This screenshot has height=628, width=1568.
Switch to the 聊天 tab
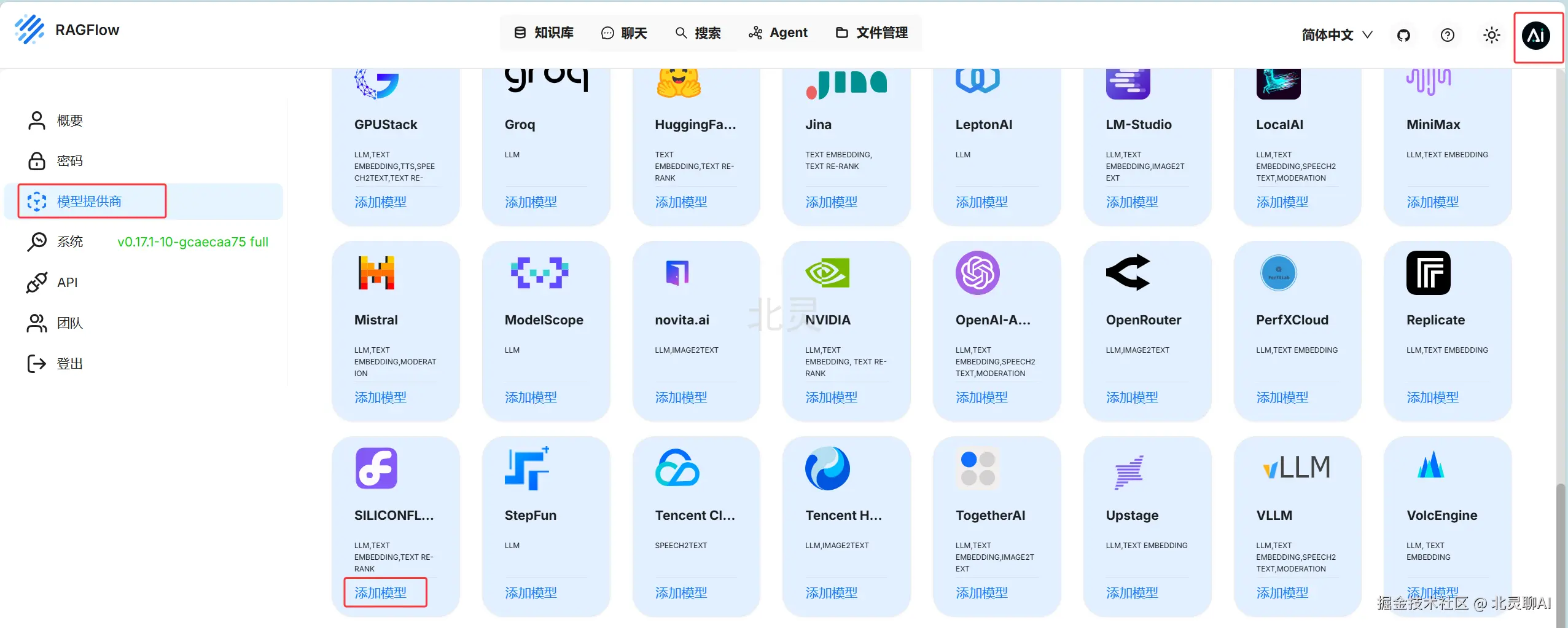624,33
